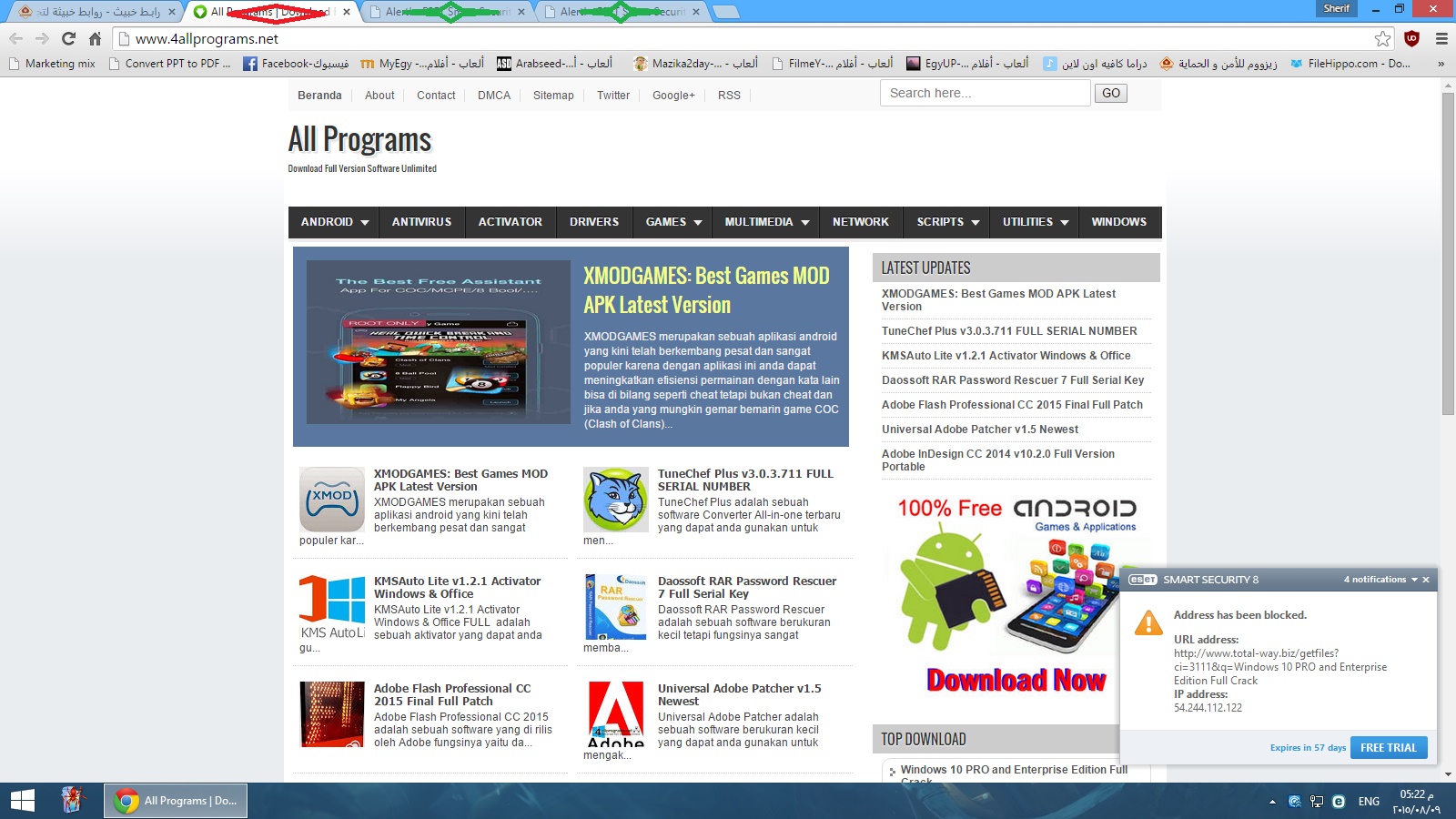Click the page vertical scrollbar
Viewport: 1456px width, 819px height.
coord(1448,254)
